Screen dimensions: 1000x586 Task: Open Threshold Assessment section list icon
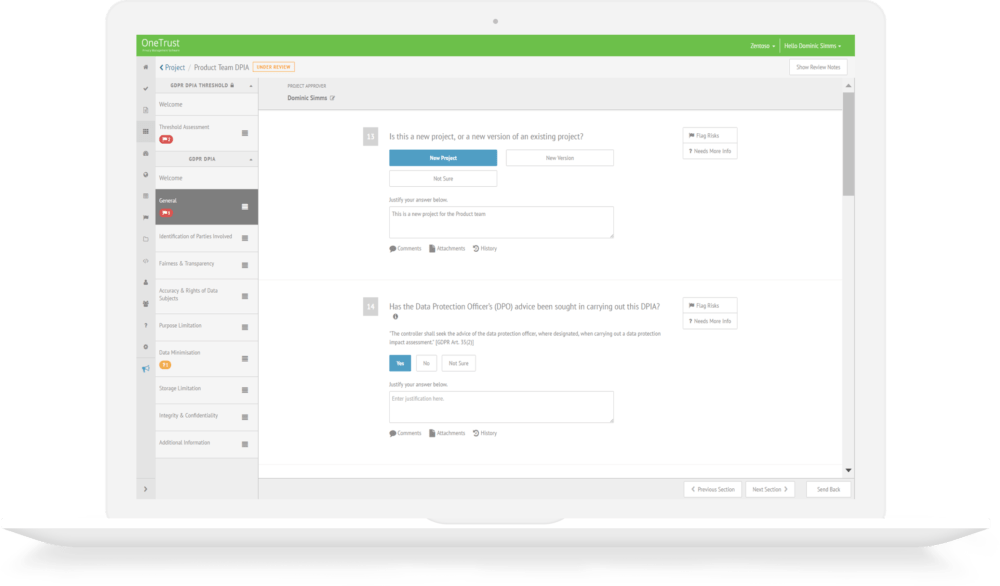[x=245, y=133]
